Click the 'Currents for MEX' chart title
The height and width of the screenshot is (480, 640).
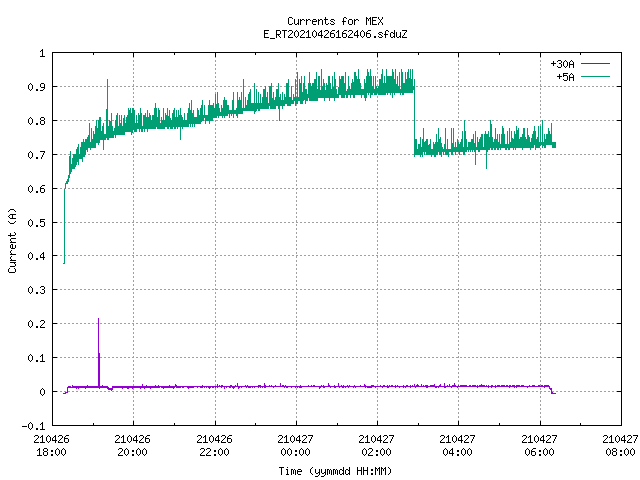[x=335, y=21]
